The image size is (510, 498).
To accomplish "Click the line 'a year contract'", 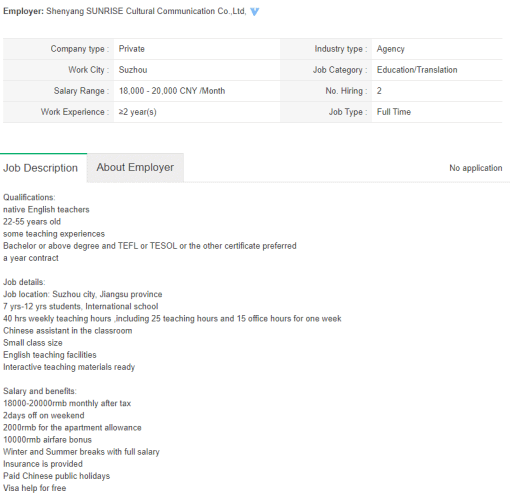I will 31,258.
